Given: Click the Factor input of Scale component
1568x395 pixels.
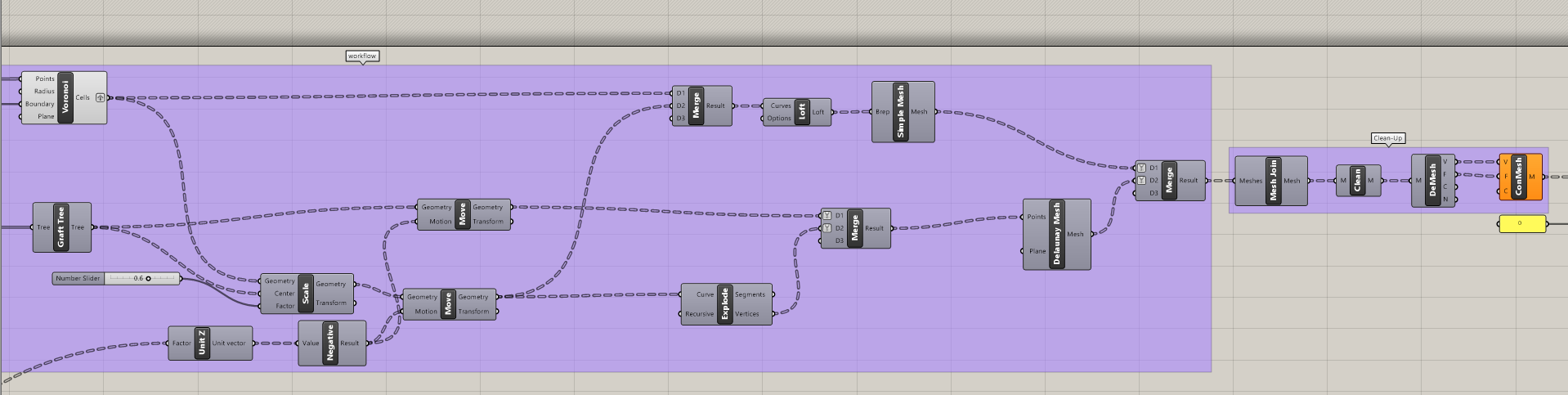Looking at the screenshot, I should [x=284, y=306].
